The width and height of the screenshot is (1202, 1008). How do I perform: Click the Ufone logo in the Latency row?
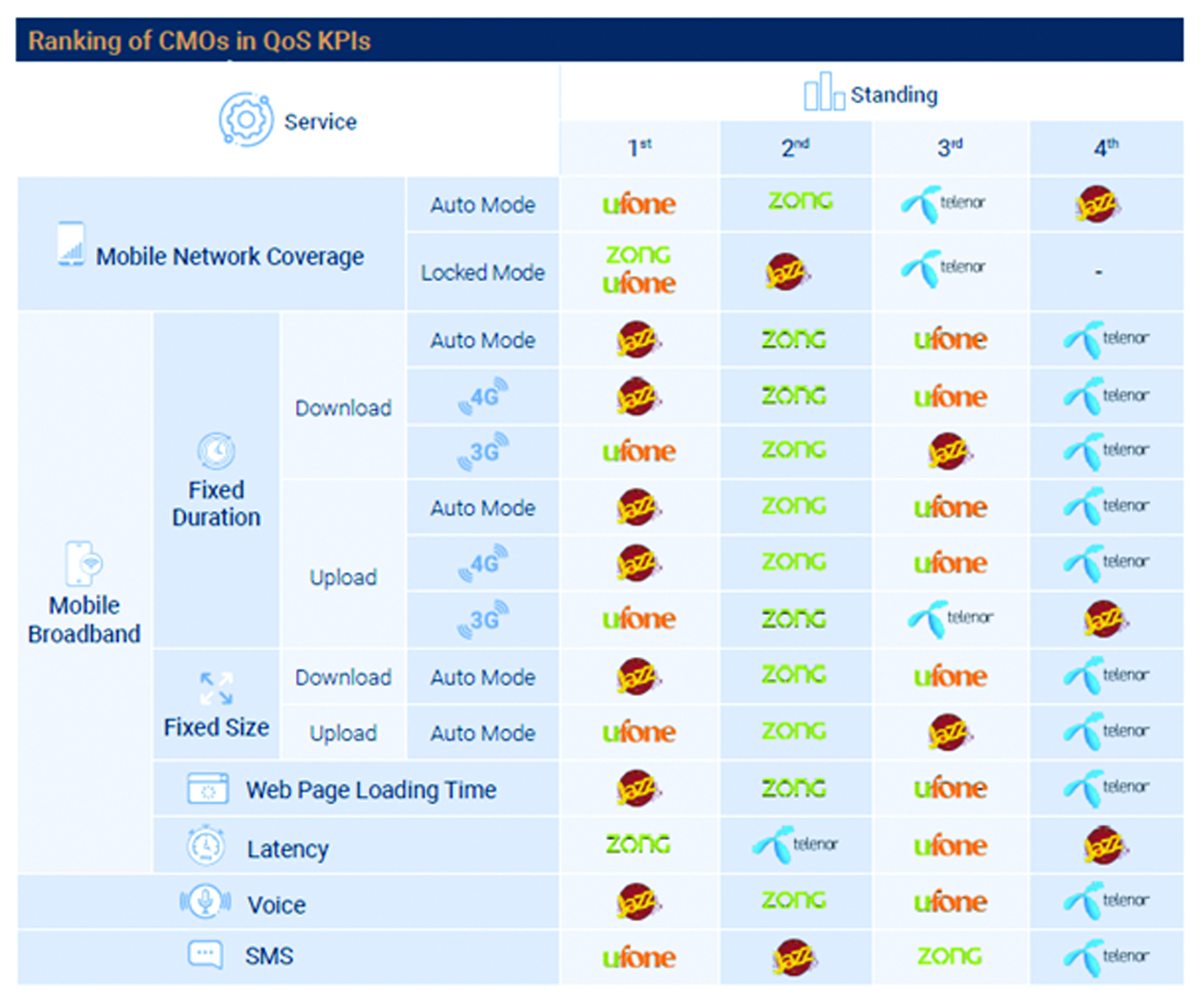950,846
